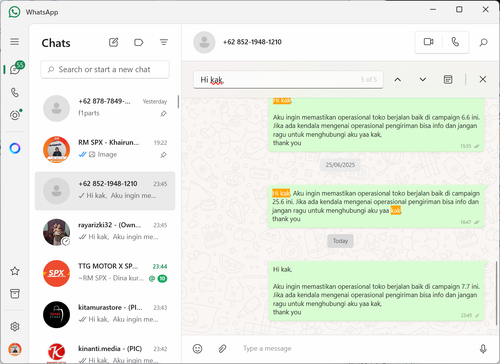
Task: Open rayarizki32 chat
Action: (x=105, y=232)
